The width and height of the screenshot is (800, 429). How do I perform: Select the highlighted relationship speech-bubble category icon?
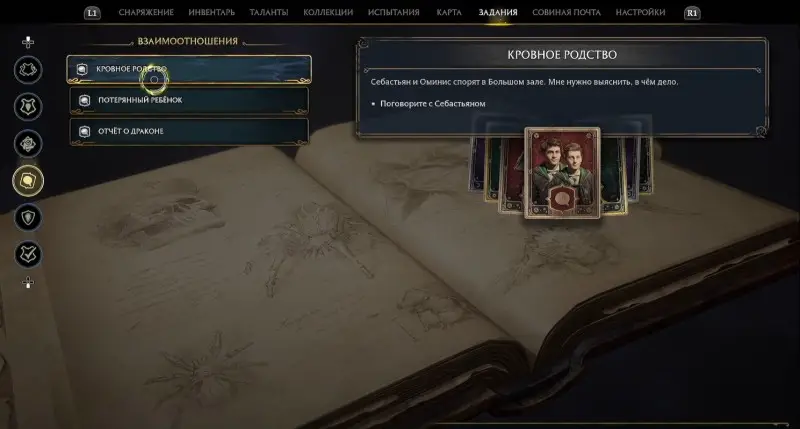(x=28, y=181)
